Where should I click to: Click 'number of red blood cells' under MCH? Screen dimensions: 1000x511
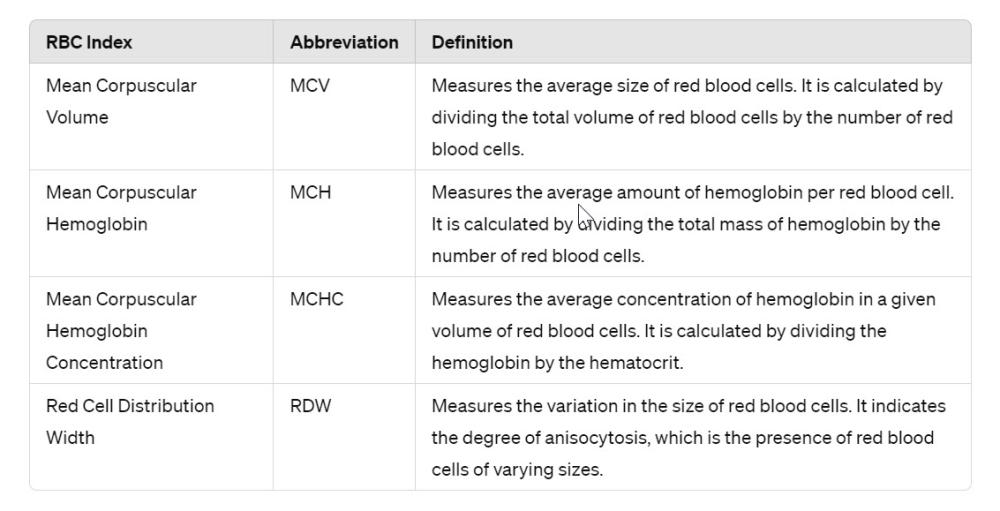click(x=538, y=256)
